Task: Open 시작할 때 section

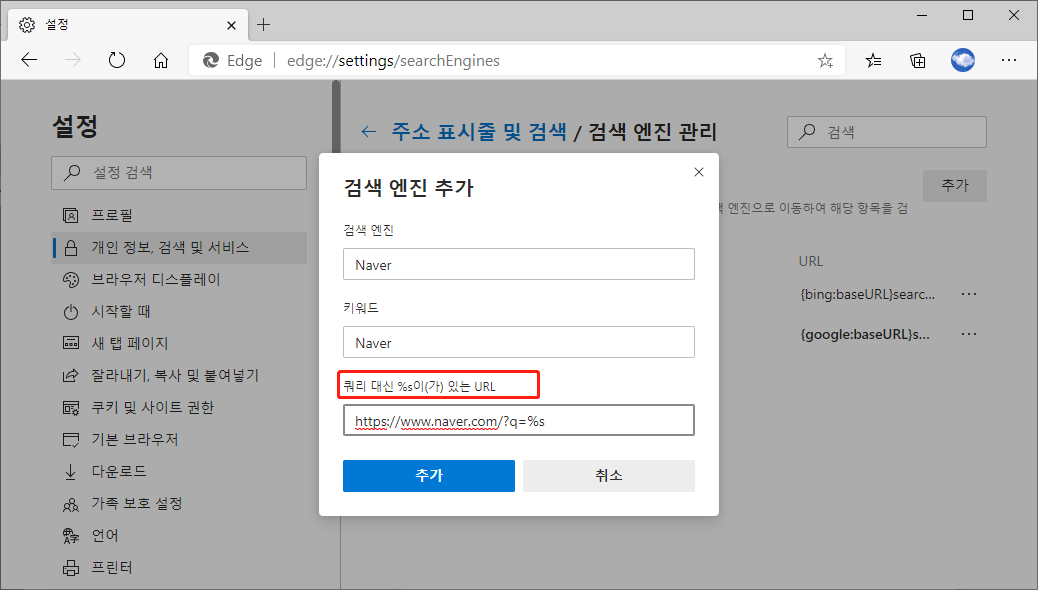Action: (x=179, y=311)
